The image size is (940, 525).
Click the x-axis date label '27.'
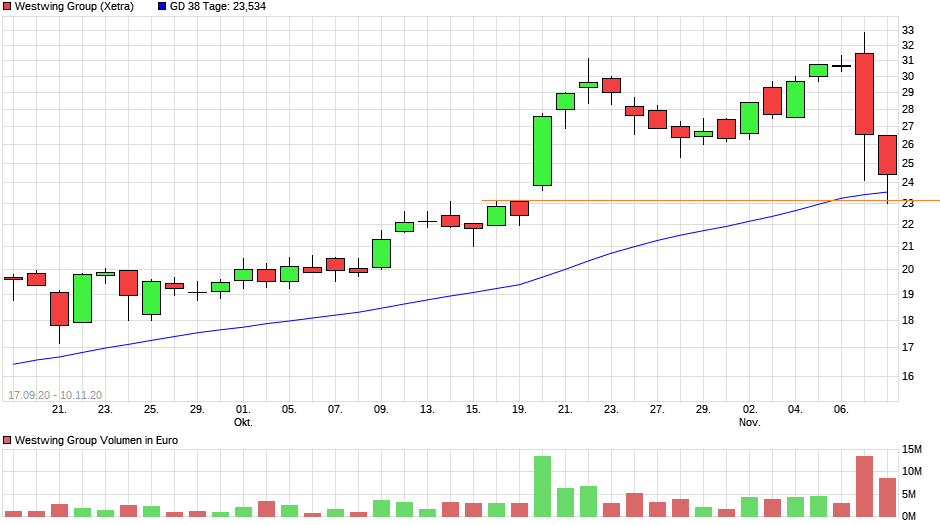(x=657, y=409)
